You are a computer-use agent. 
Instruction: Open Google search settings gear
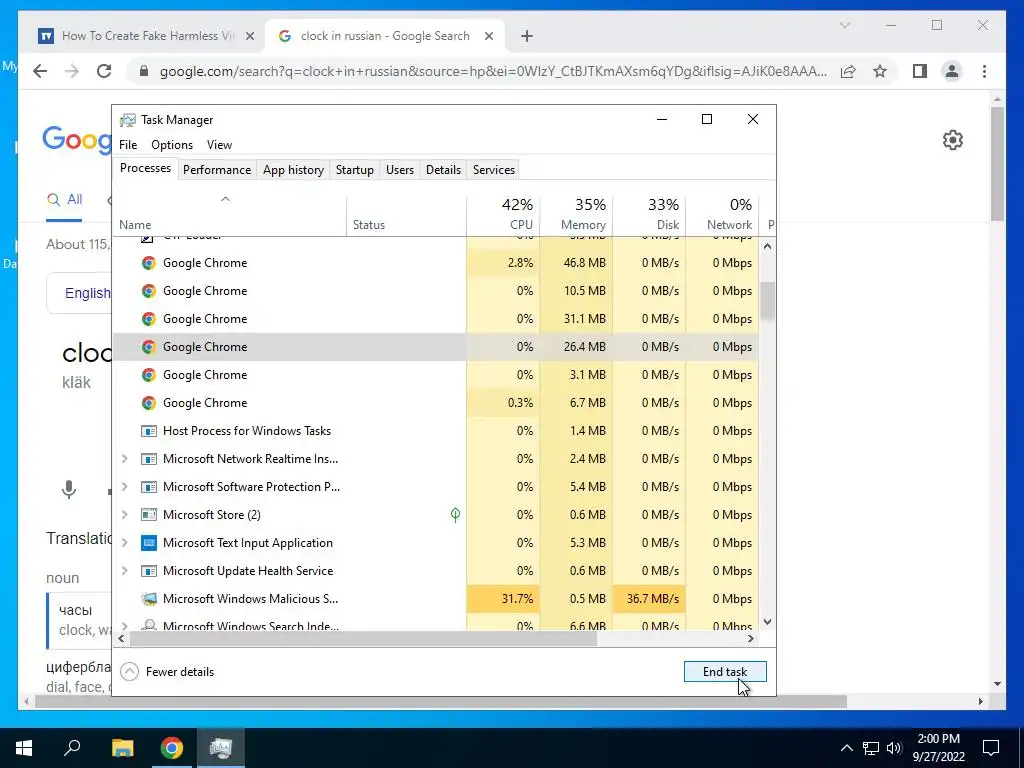953,140
